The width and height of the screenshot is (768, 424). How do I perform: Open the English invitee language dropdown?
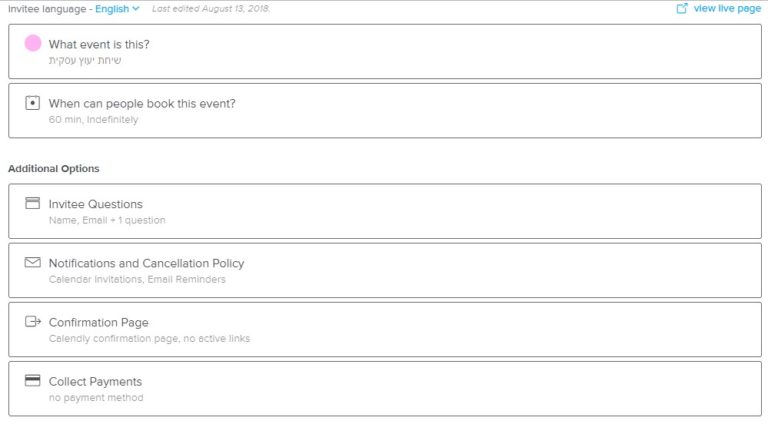click(117, 9)
